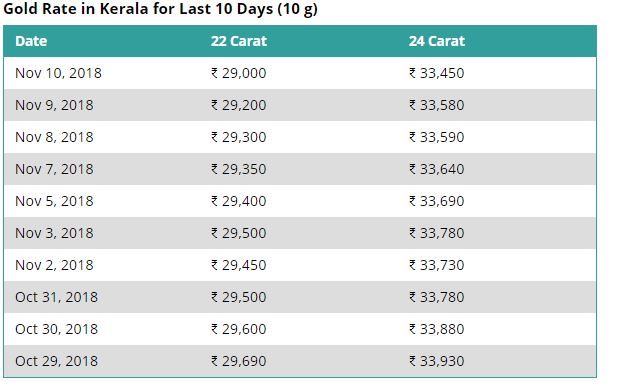625x389 pixels.
Task: Click the 24 Carat column header
Action: 437,41
